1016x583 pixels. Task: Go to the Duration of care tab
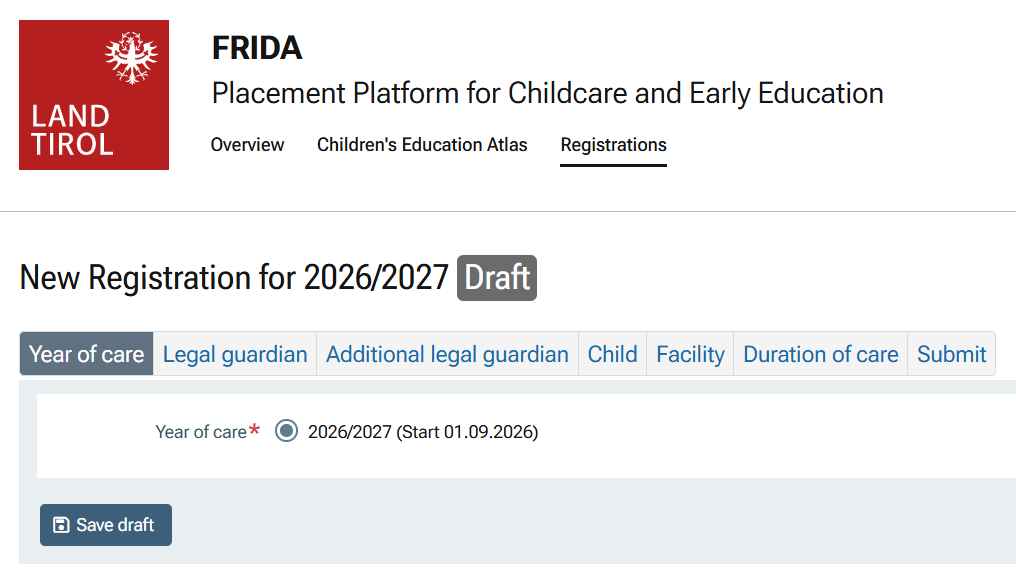820,354
